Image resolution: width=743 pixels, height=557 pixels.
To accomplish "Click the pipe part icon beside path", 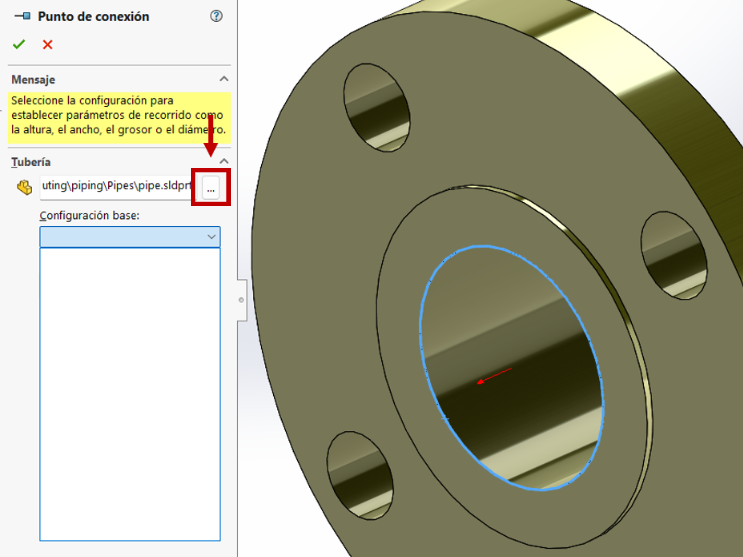I will click(x=24, y=187).
